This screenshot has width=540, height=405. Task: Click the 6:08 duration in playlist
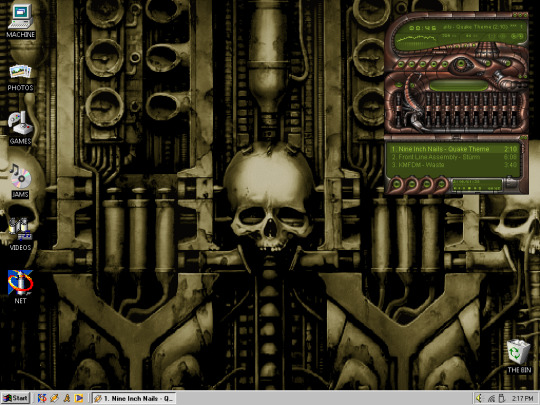tap(511, 157)
